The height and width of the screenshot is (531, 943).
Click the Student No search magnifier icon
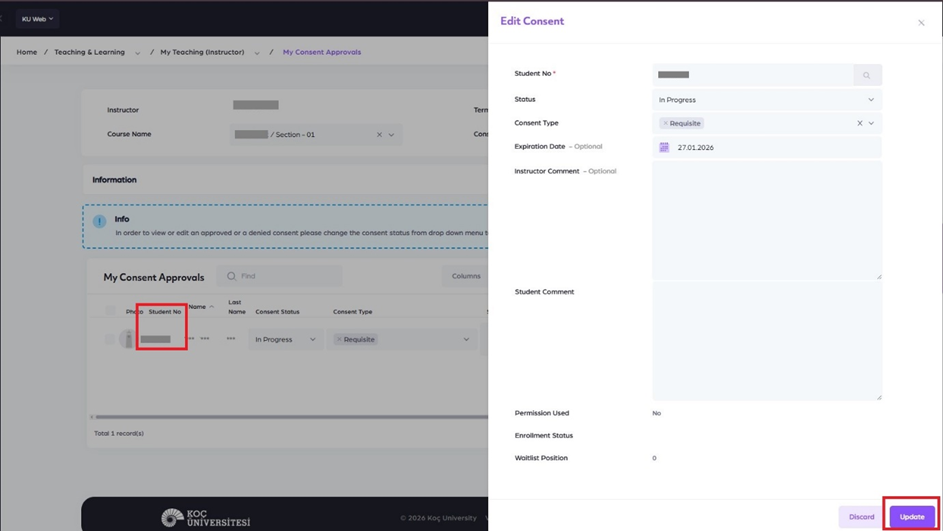click(867, 75)
